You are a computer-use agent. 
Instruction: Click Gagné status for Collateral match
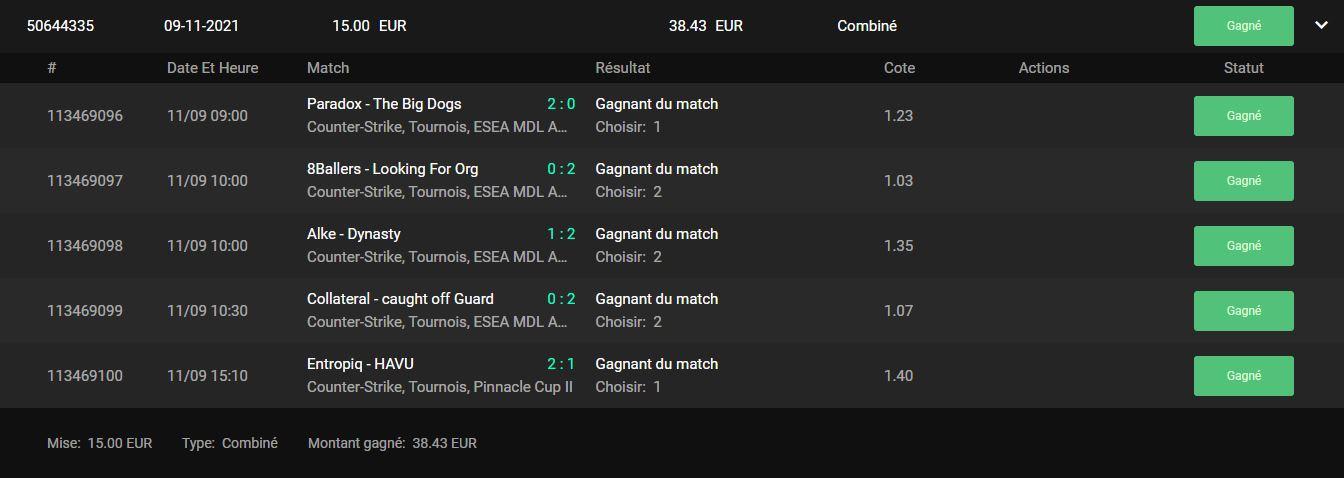pos(1243,311)
